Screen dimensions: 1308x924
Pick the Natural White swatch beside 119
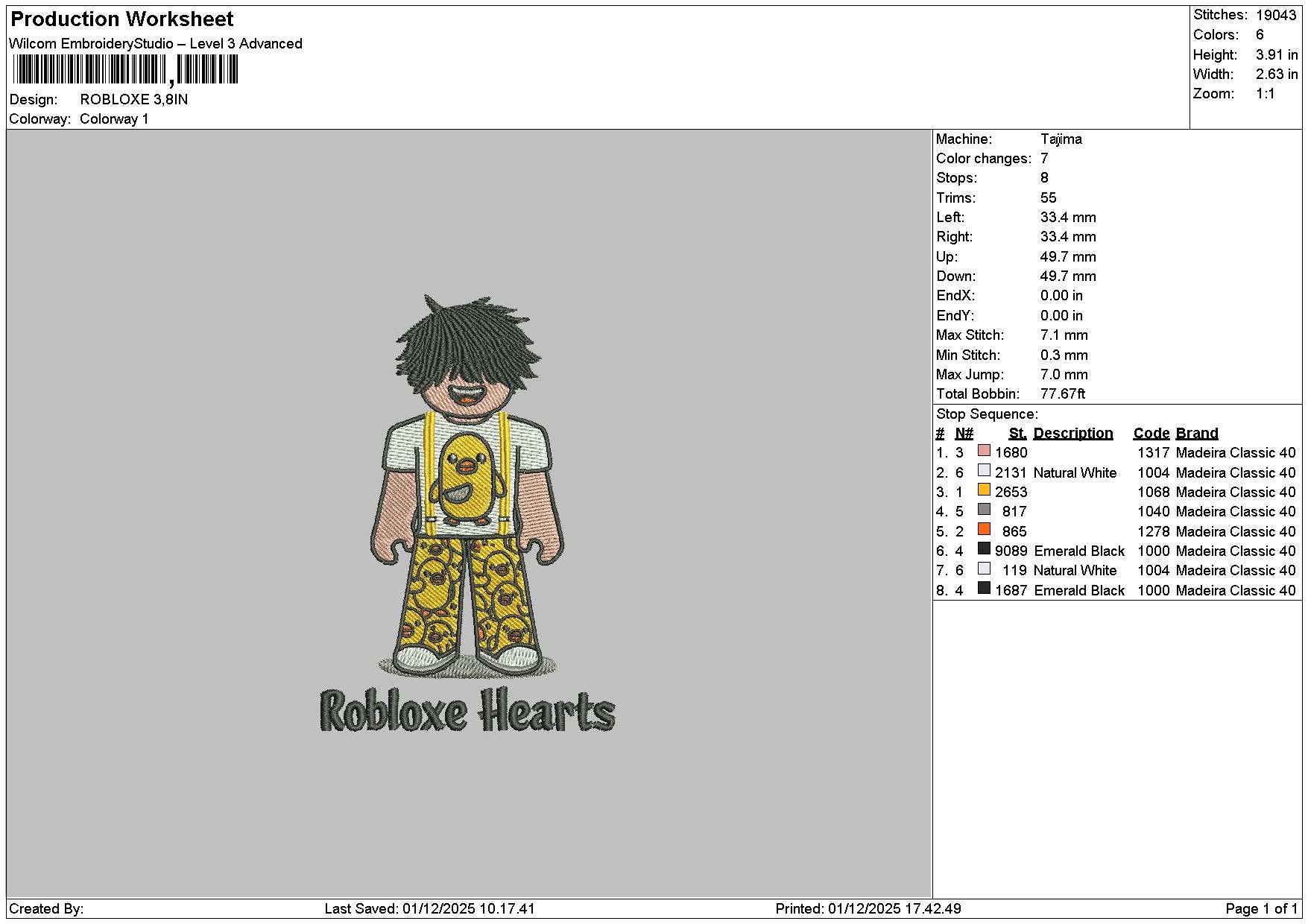coord(984,569)
